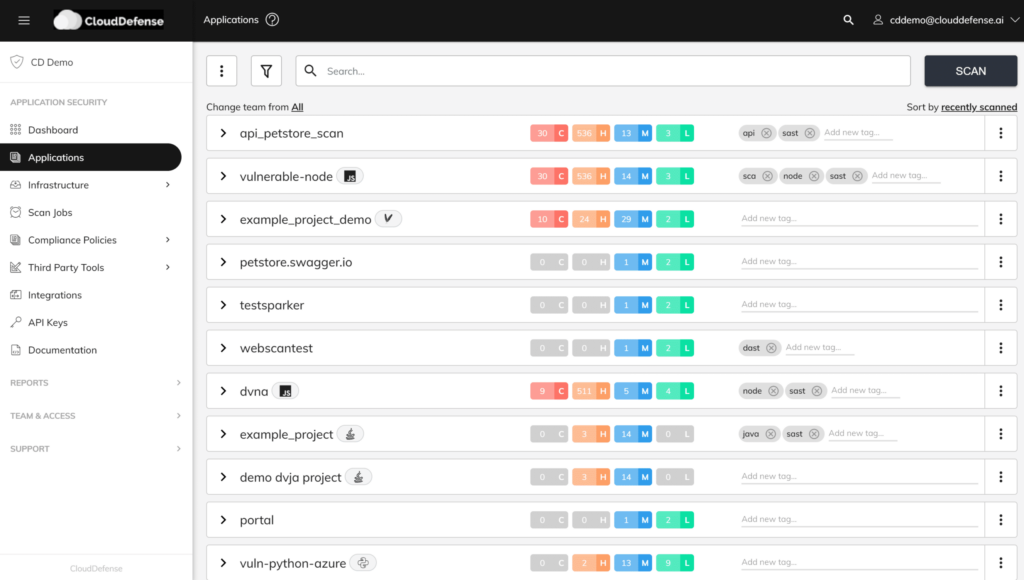
Task: Open vulnerable-node row options menu
Action: point(1000,176)
